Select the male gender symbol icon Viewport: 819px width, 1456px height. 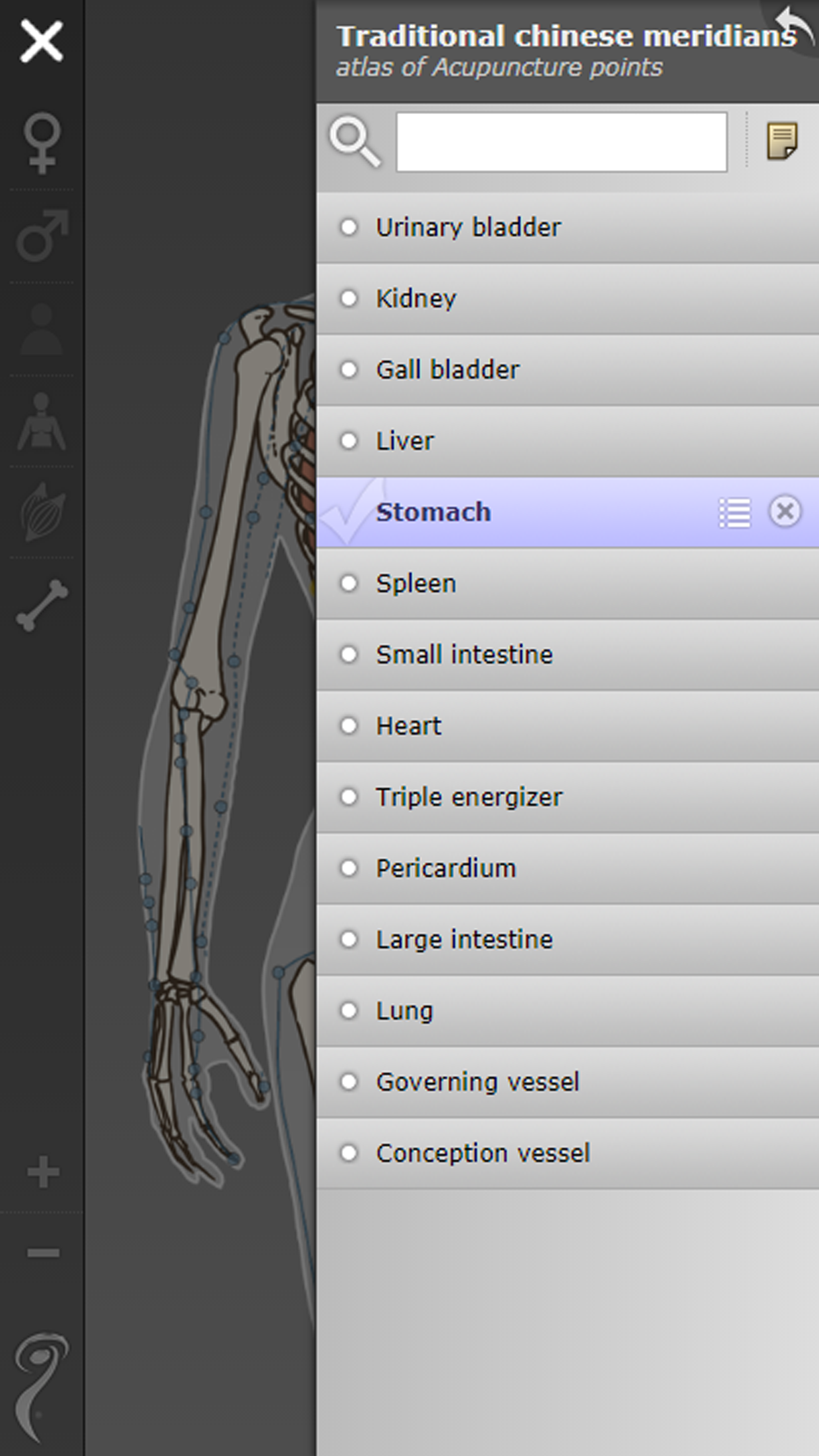coord(42,236)
